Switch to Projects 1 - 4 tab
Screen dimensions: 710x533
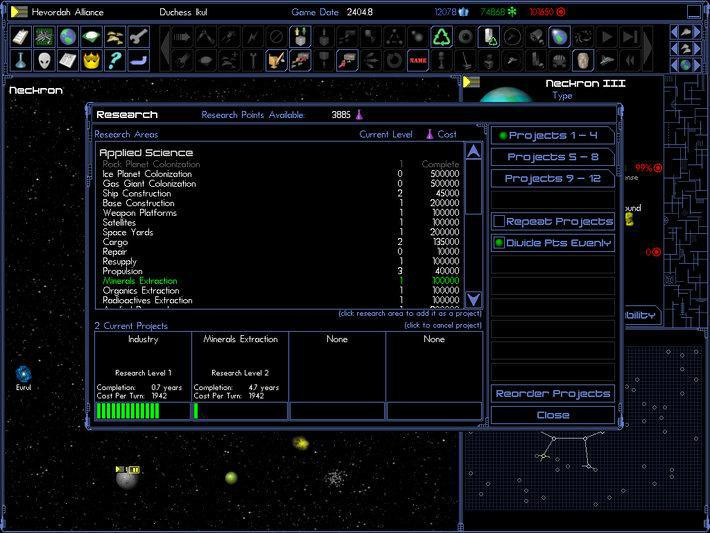[x=552, y=135]
